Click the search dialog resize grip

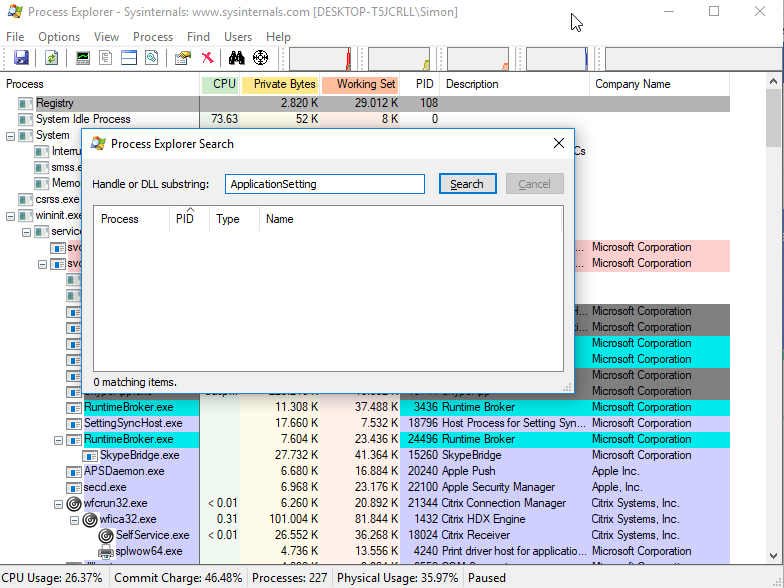click(568, 388)
